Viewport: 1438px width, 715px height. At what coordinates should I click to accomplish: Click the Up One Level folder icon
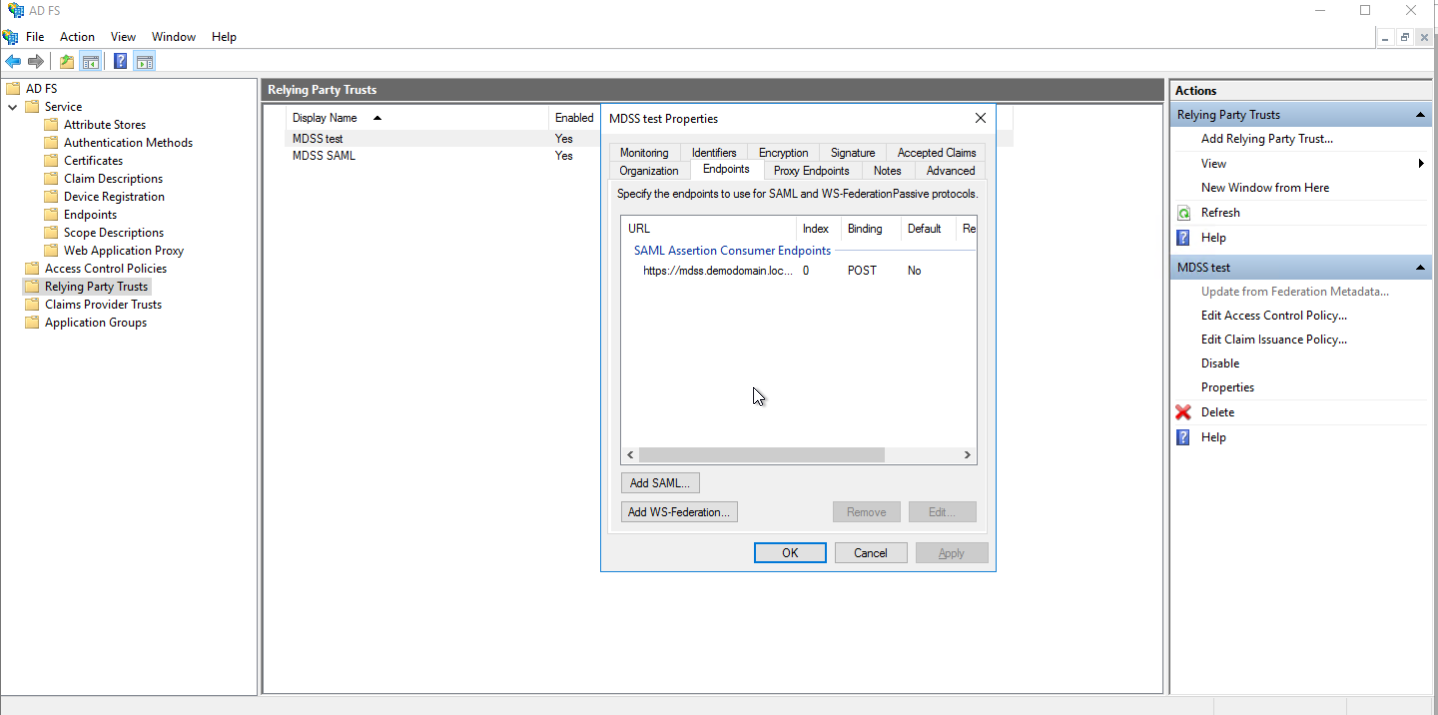coord(66,62)
